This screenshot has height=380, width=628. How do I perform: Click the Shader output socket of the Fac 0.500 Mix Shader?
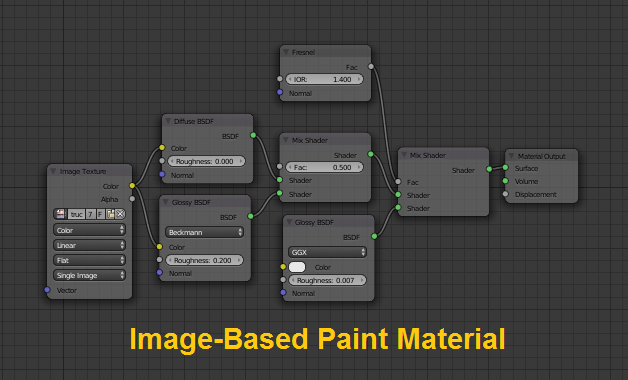pos(371,154)
